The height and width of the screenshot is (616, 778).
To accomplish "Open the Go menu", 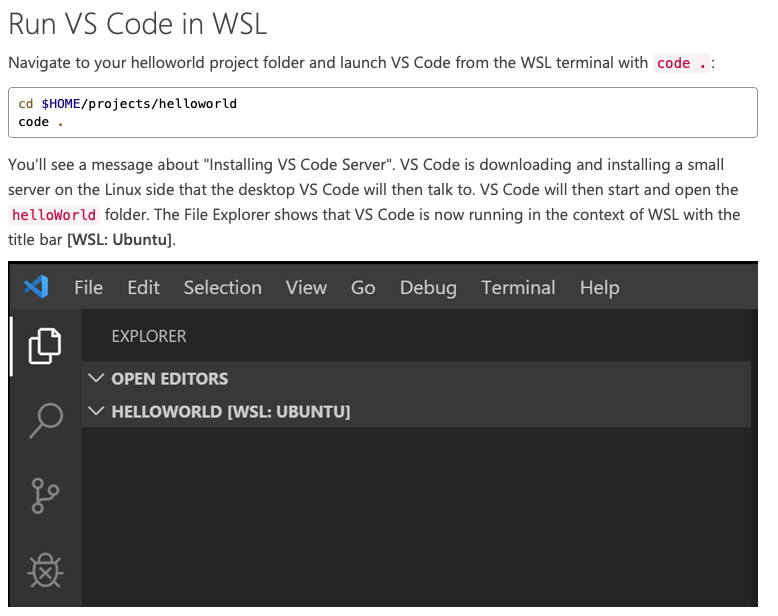I will [x=363, y=288].
